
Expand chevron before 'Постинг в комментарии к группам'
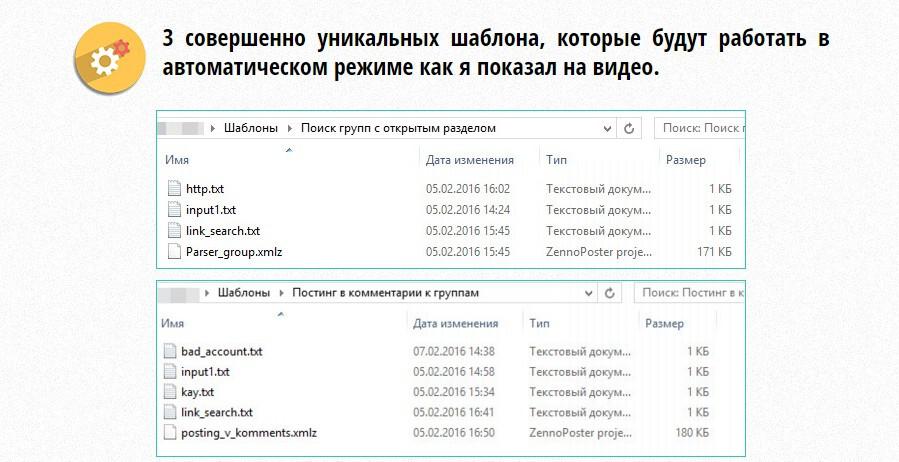283,293
